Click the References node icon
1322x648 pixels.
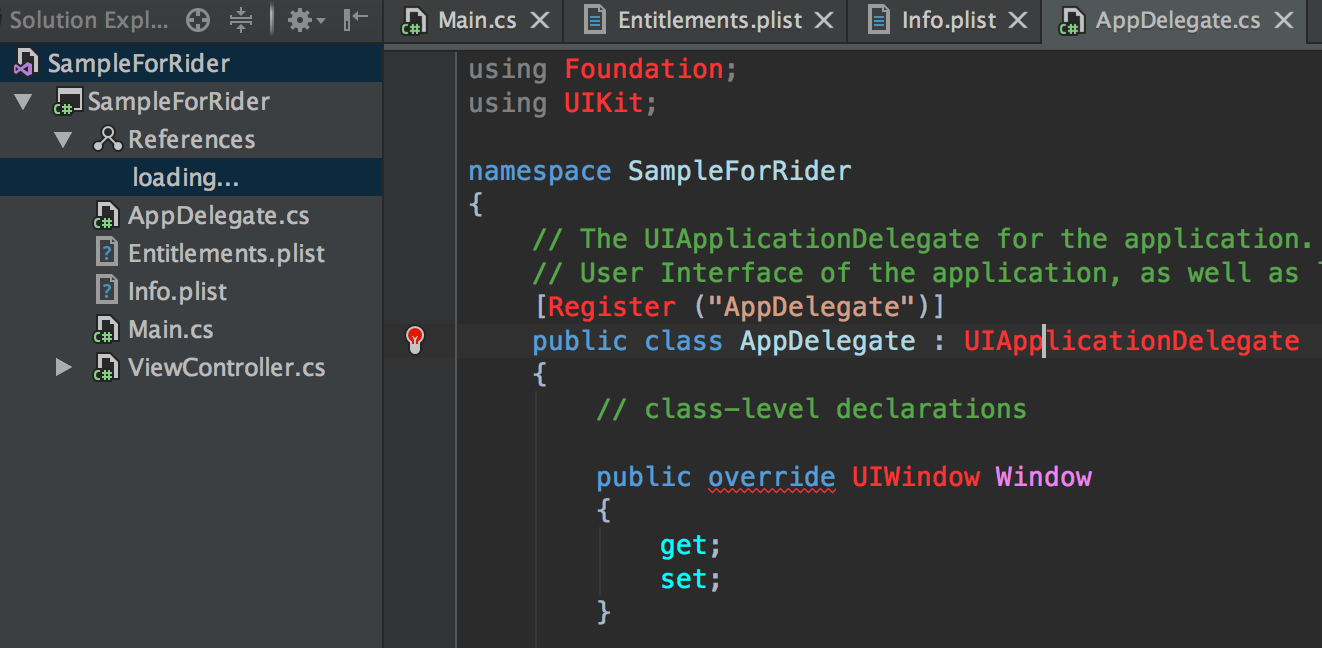click(107, 139)
